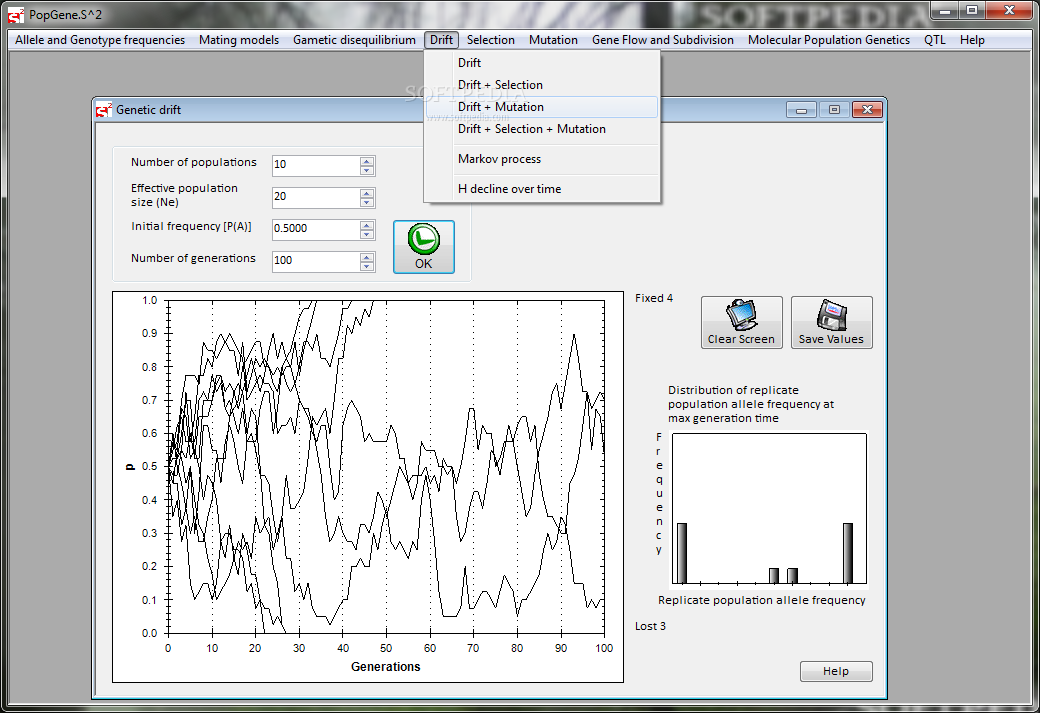Image resolution: width=1040 pixels, height=713 pixels.
Task: Close the Genetic drift window
Action: 867,110
